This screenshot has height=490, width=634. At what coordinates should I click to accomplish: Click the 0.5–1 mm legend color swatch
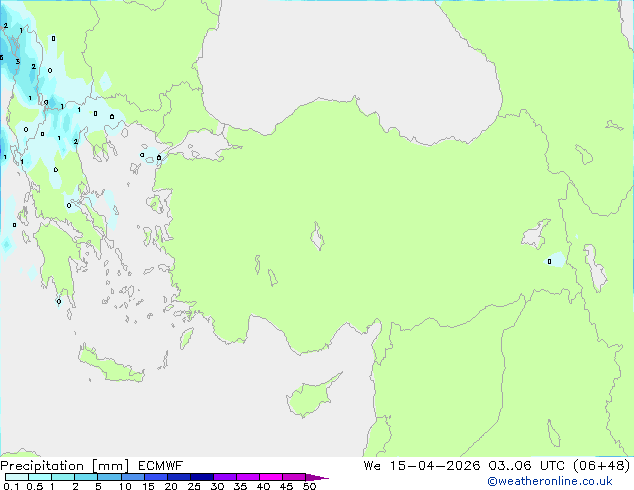pos(40,477)
